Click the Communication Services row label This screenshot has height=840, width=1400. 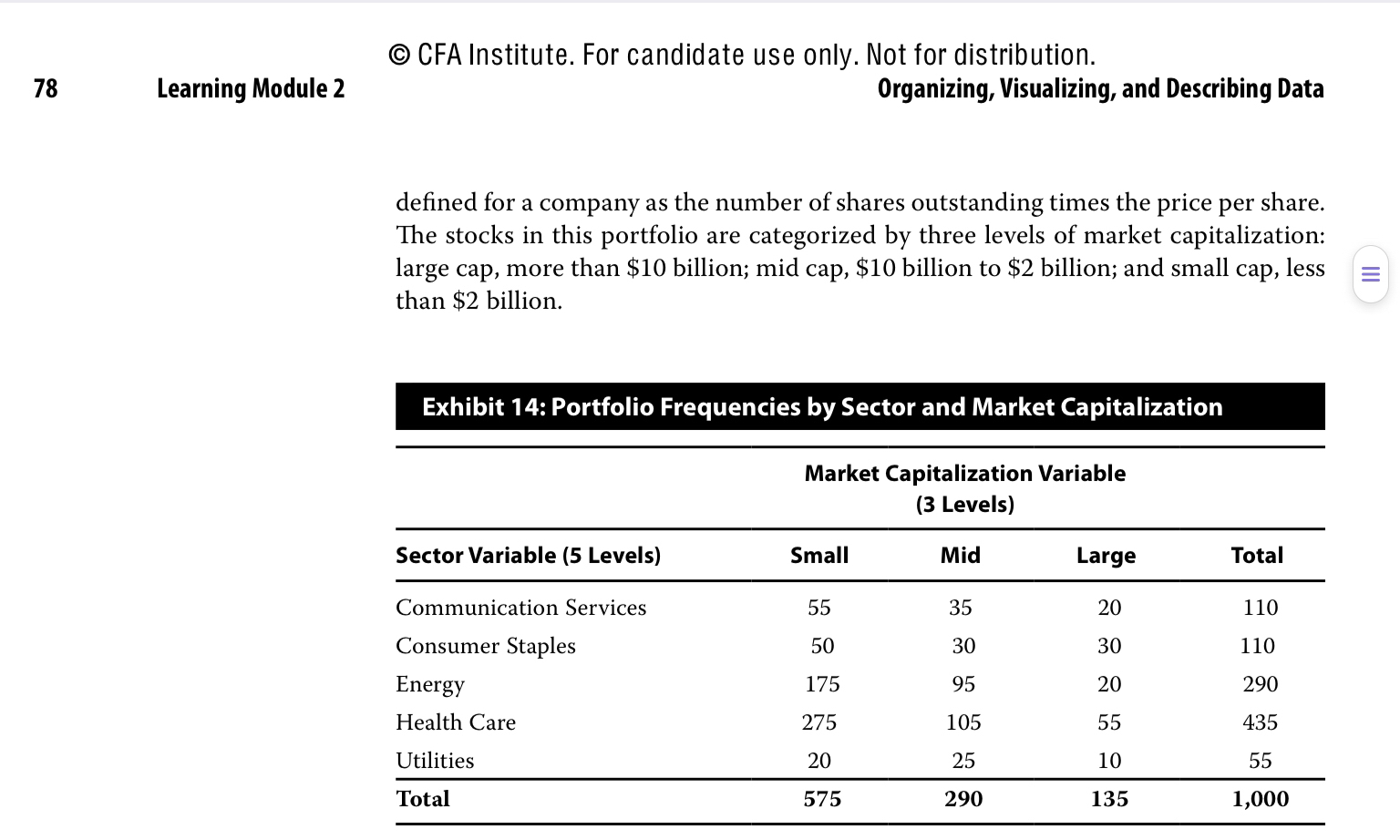click(x=520, y=608)
